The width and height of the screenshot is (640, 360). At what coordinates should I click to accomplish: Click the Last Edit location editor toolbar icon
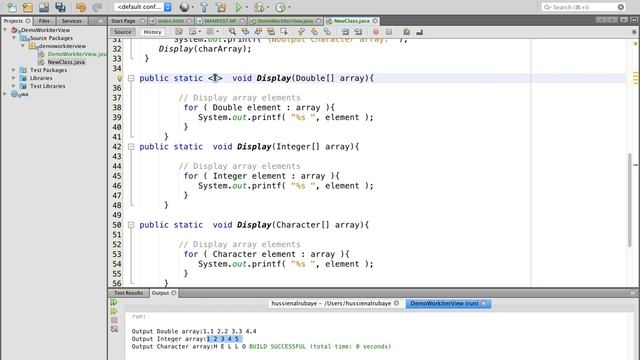(179, 31)
